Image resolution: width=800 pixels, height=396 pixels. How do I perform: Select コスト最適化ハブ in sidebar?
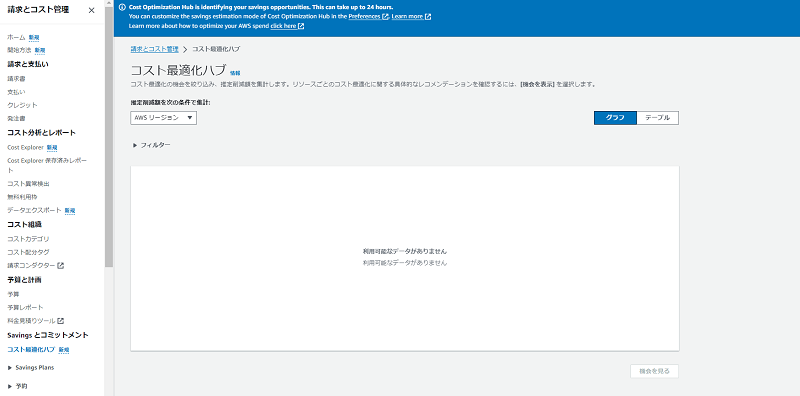pos(31,350)
